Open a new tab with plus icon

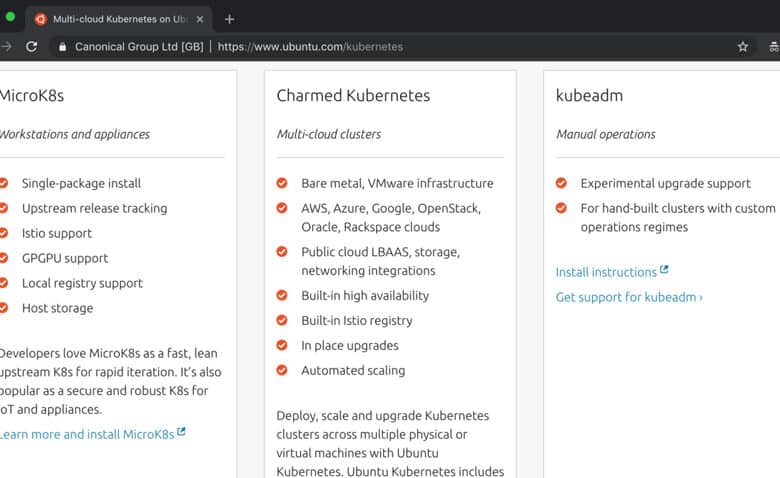tap(229, 19)
